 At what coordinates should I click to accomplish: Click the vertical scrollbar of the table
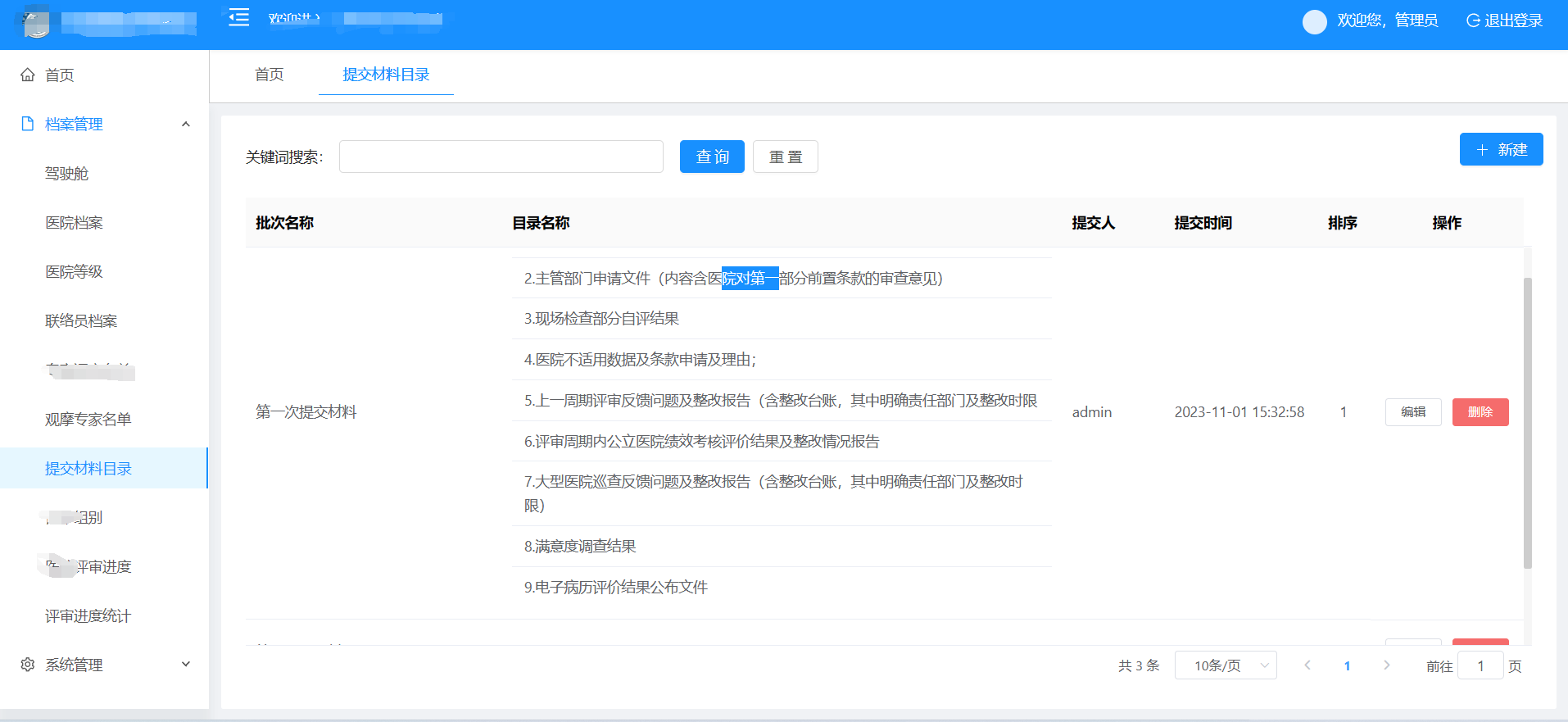click(x=1527, y=423)
